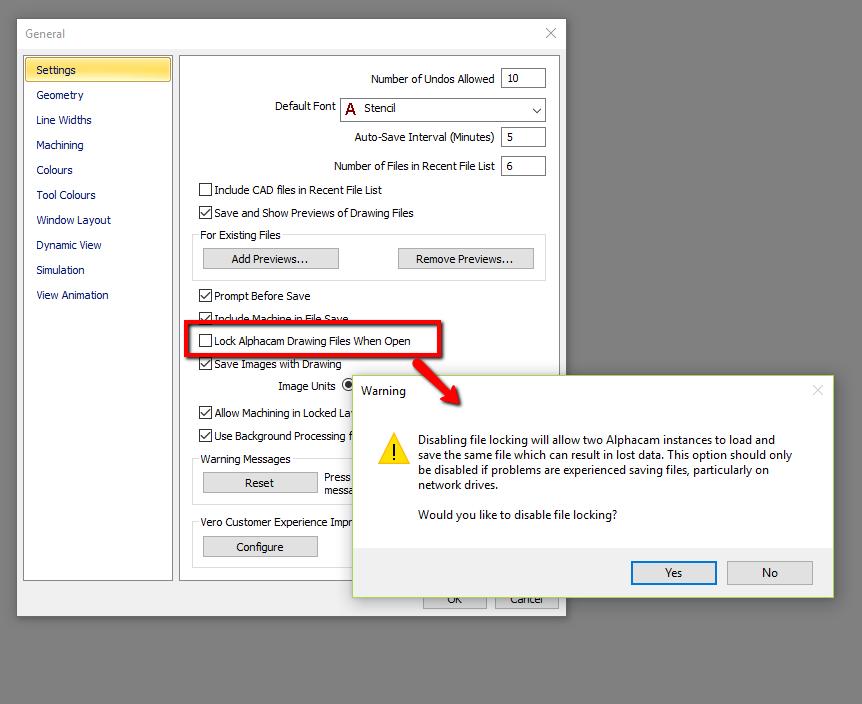
Task: Click No in the Warning dialog
Action: tap(770, 573)
